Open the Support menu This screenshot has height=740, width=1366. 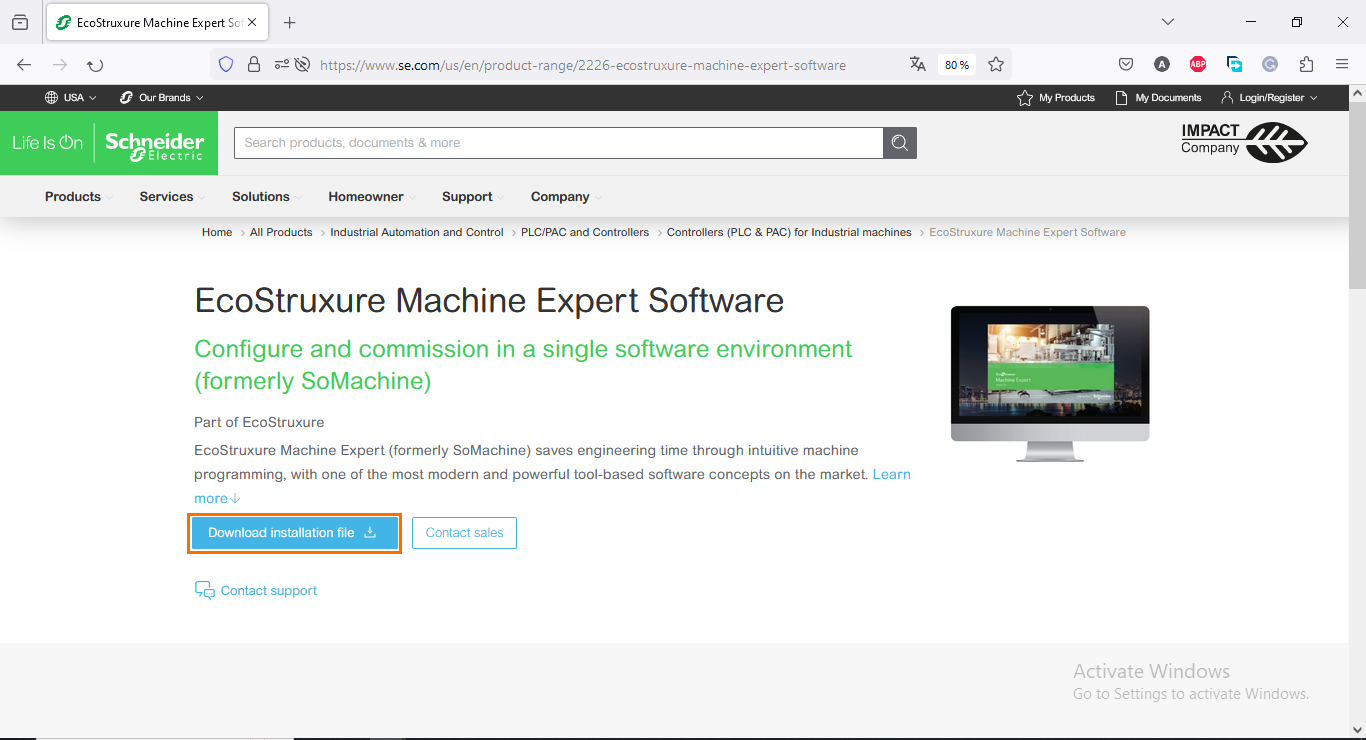coord(472,197)
